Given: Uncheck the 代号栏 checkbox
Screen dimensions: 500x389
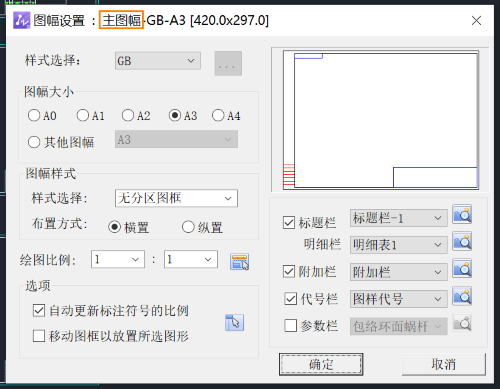Looking at the screenshot, I should [x=290, y=299].
